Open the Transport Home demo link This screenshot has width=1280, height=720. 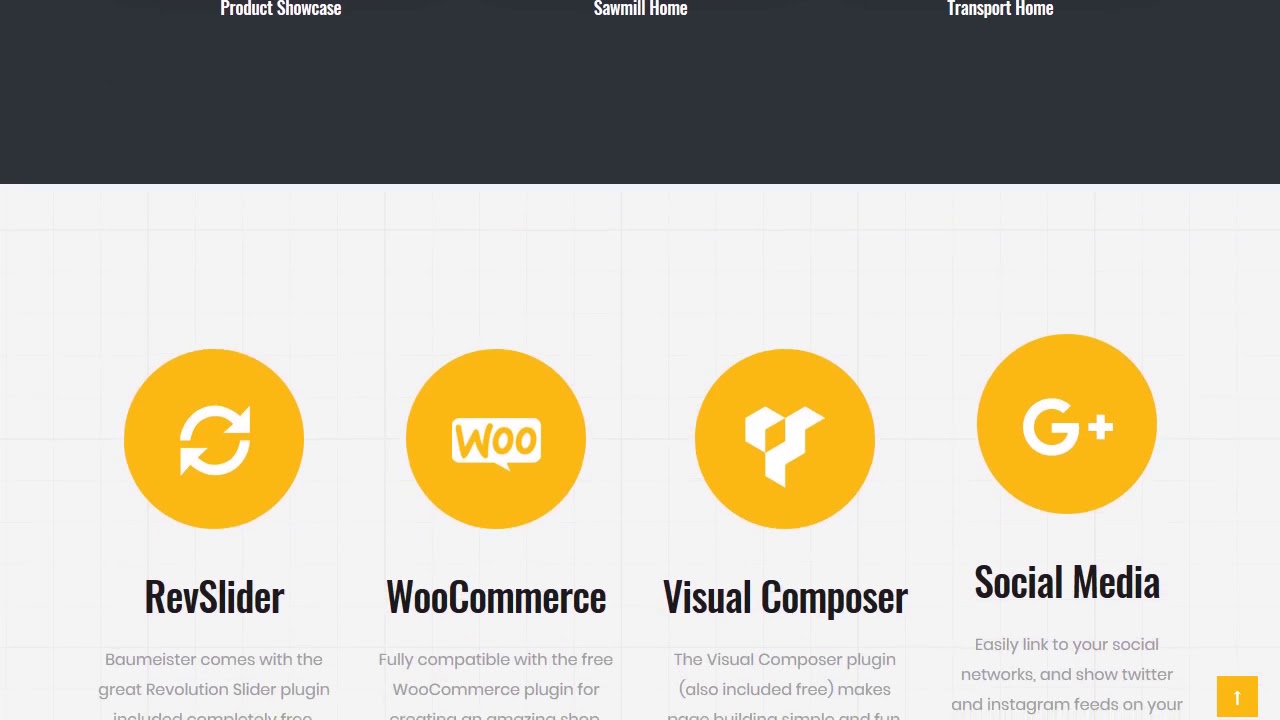(1000, 9)
